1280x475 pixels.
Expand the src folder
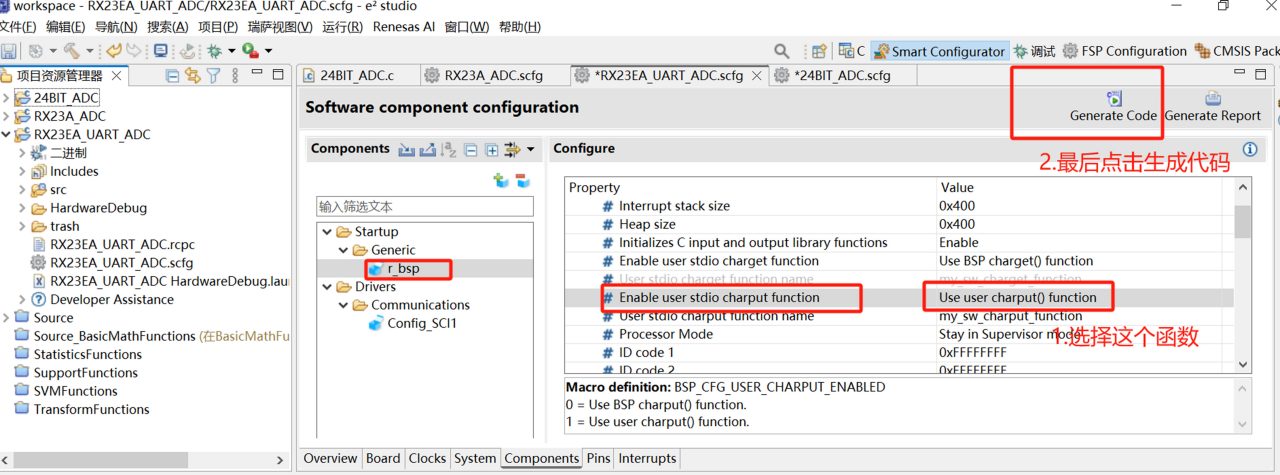[23, 190]
